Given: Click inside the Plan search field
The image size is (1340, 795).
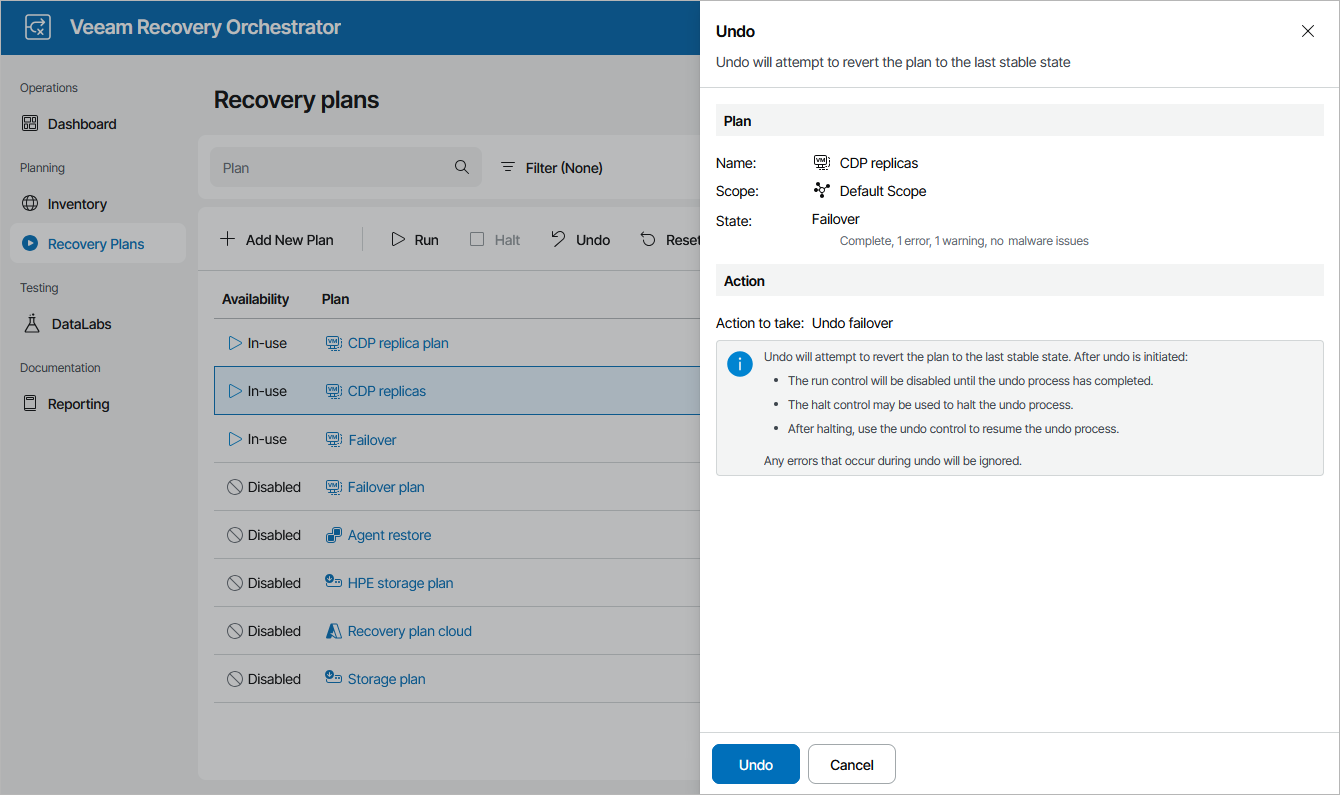Looking at the screenshot, I should (x=330, y=167).
